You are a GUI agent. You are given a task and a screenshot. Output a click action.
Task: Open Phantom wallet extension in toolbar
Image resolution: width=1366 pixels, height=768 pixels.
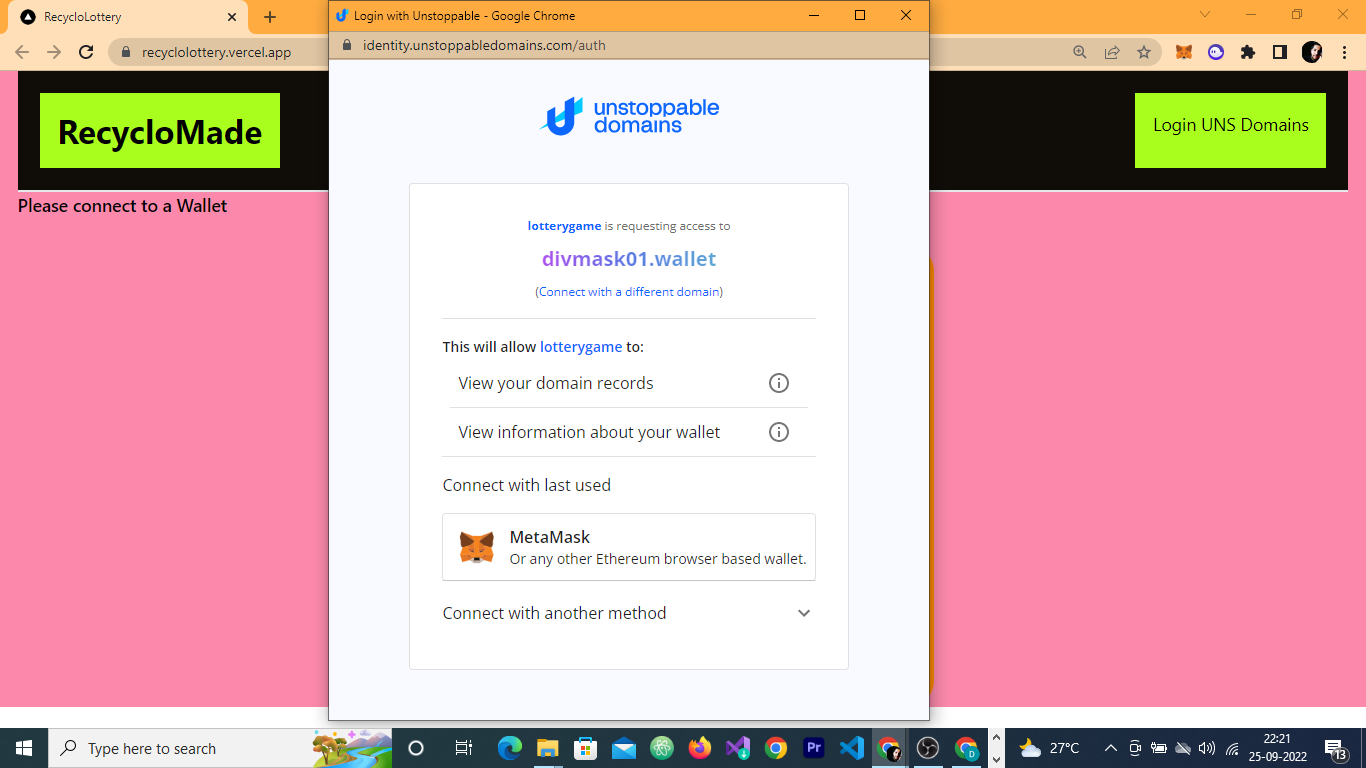[x=1216, y=52]
